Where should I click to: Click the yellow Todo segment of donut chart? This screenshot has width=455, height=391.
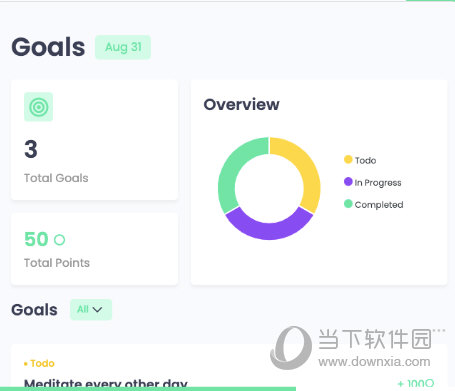click(308, 168)
